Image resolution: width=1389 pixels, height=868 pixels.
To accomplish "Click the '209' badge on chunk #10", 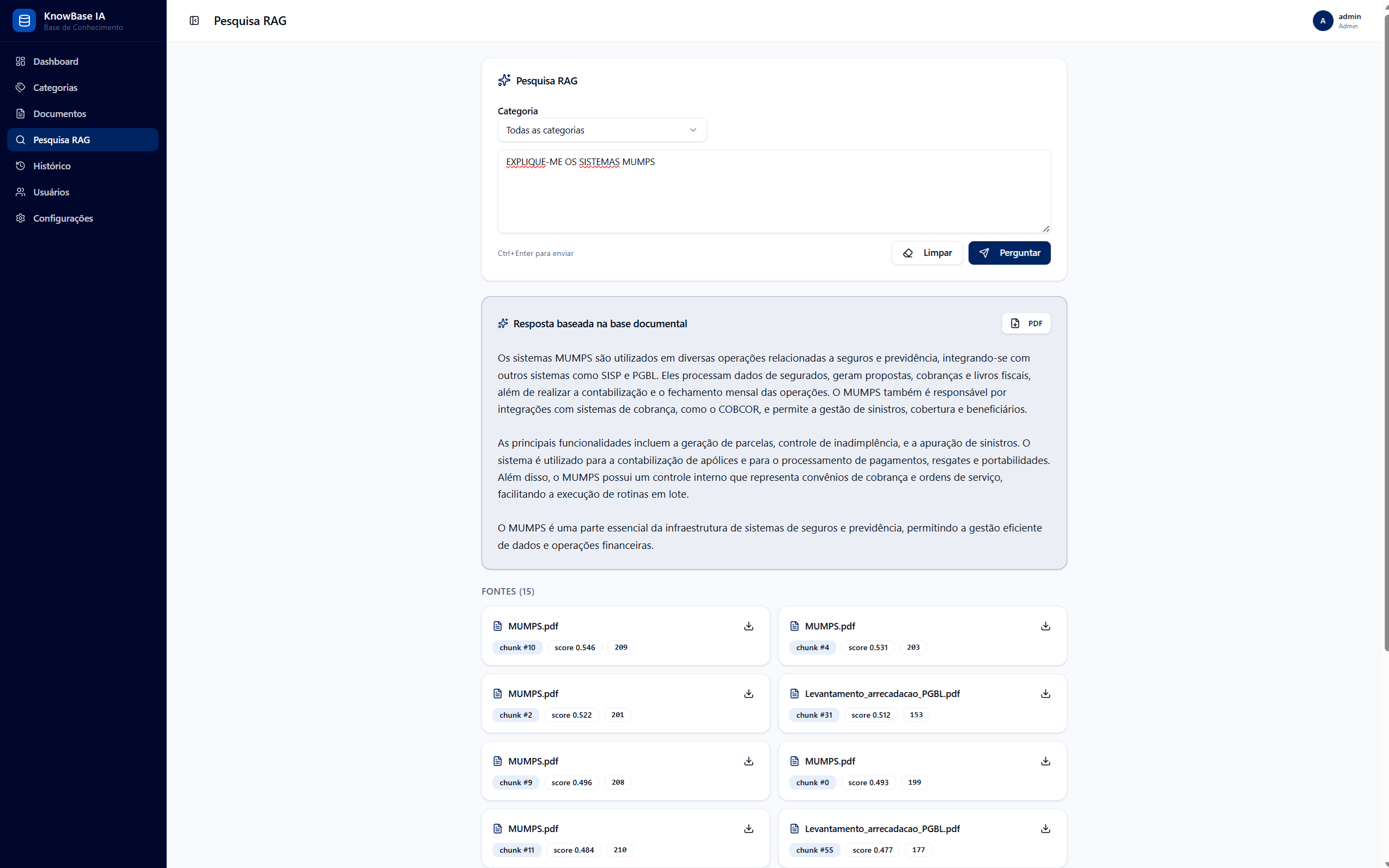I will 621,647.
